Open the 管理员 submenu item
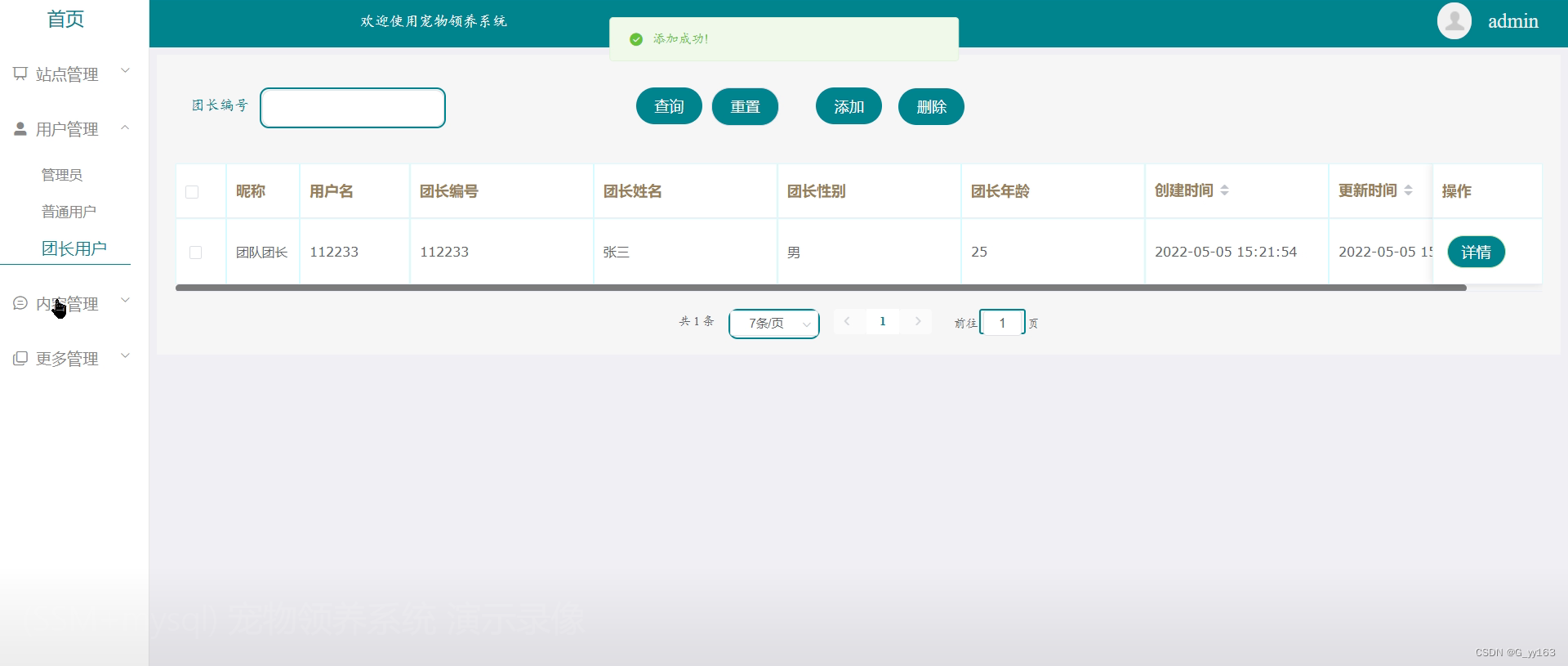Screen dimensions: 1568x666 pos(62,175)
